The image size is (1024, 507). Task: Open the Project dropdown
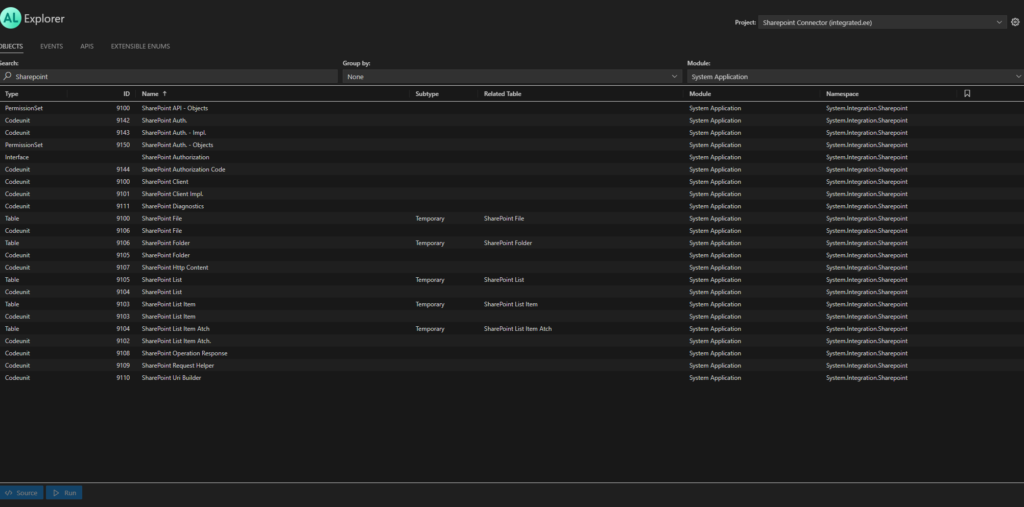(x=881, y=21)
